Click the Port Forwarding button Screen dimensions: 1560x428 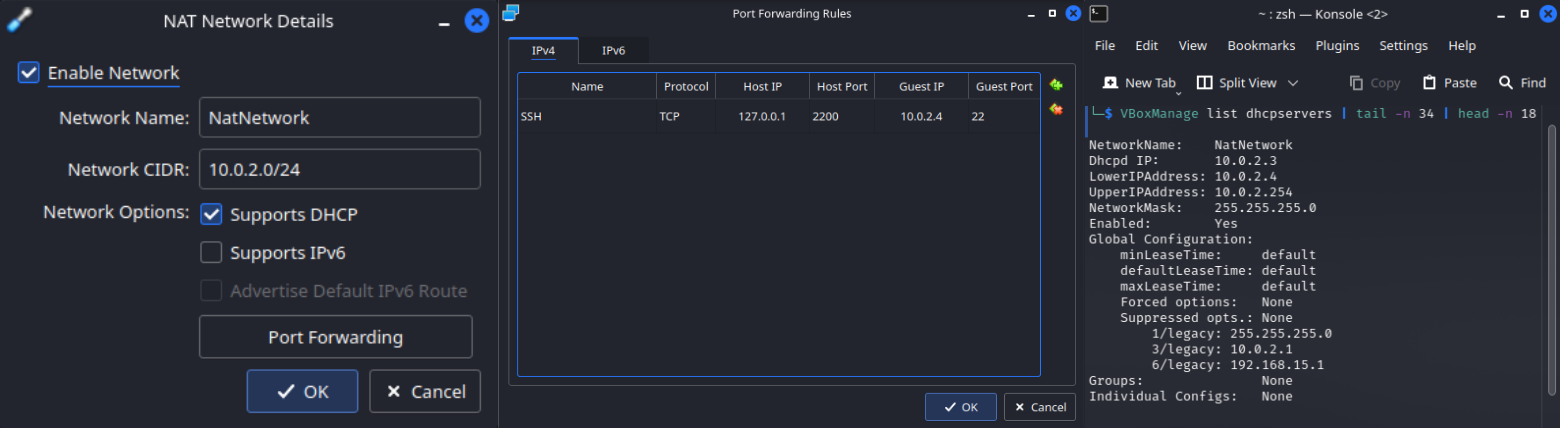click(x=335, y=337)
